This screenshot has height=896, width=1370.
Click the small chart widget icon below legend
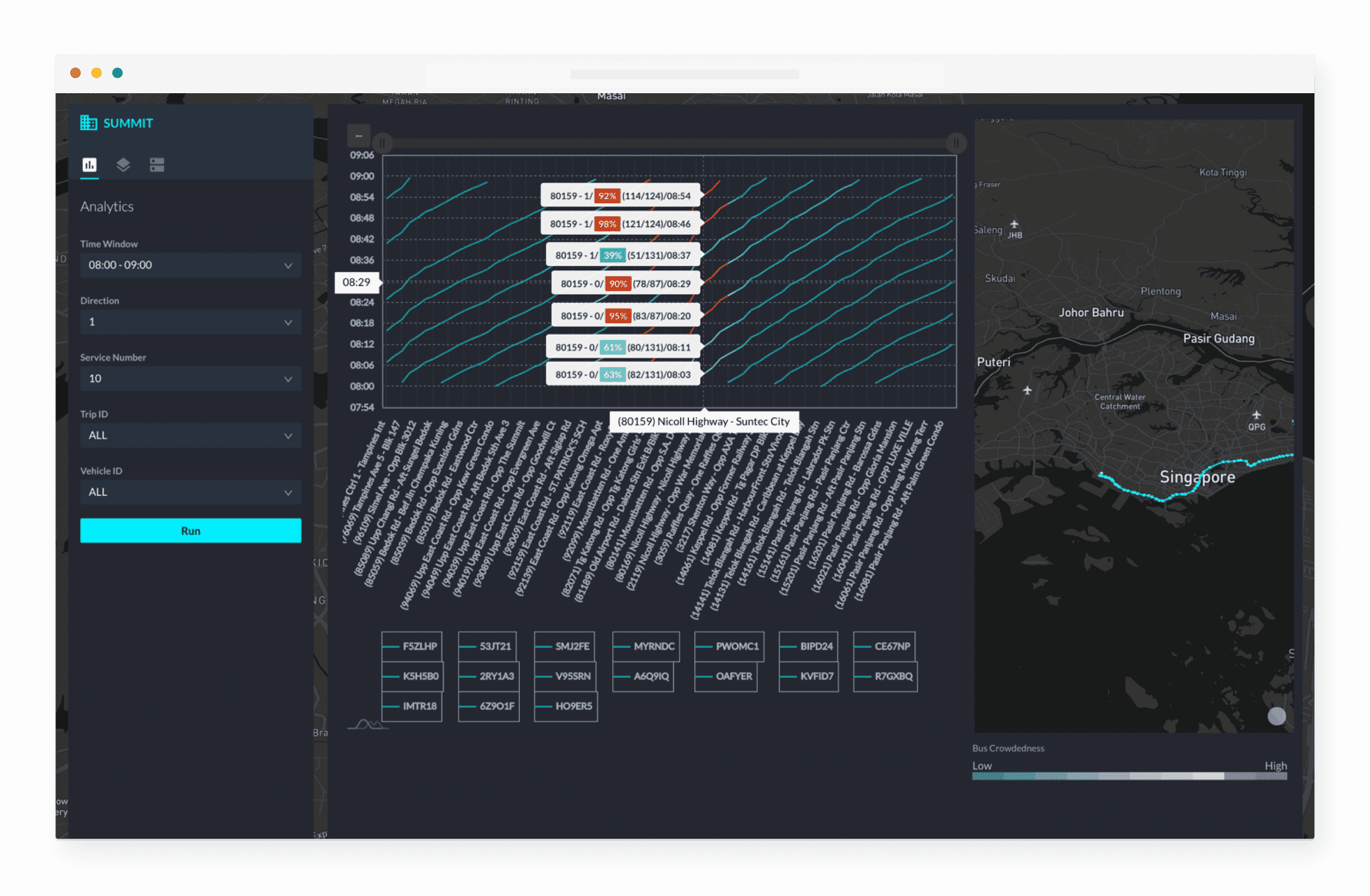[x=368, y=724]
